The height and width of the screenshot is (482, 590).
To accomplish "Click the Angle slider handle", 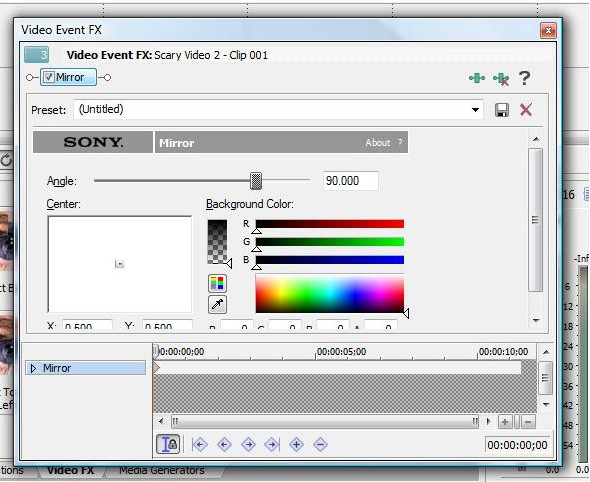I will [x=256, y=181].
